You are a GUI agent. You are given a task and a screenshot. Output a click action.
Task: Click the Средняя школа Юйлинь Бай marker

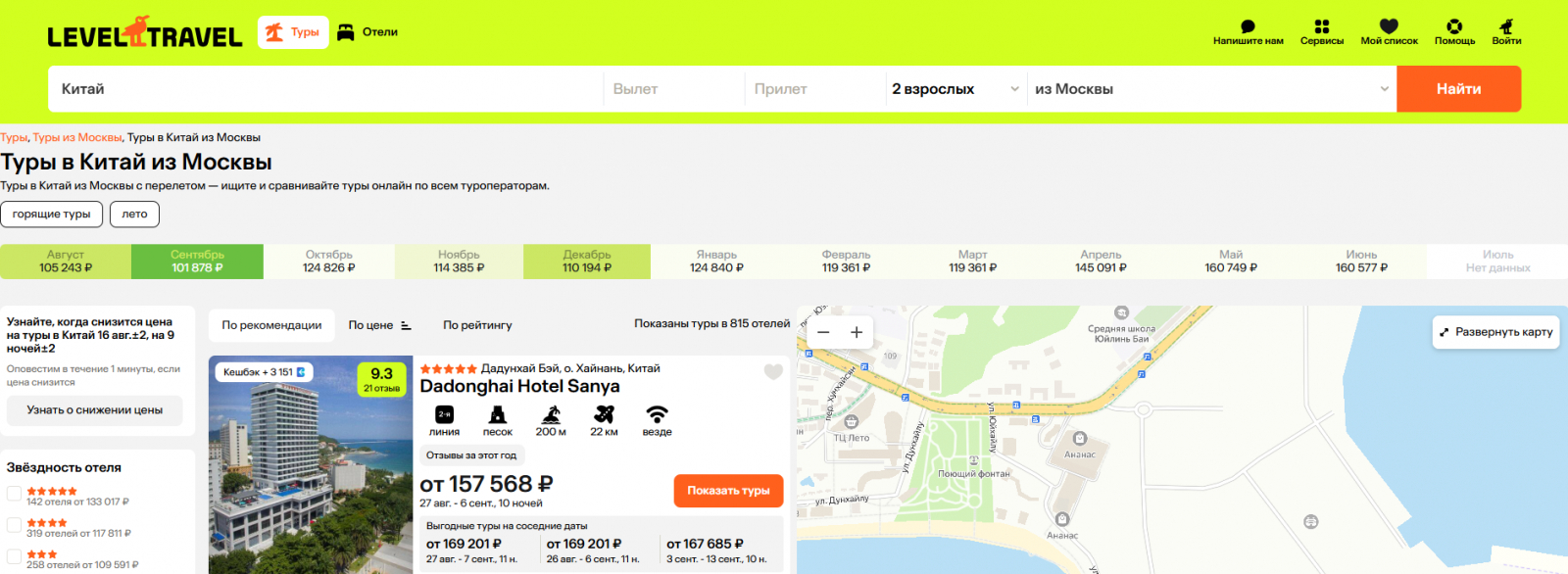click(x=1122, y=313)
